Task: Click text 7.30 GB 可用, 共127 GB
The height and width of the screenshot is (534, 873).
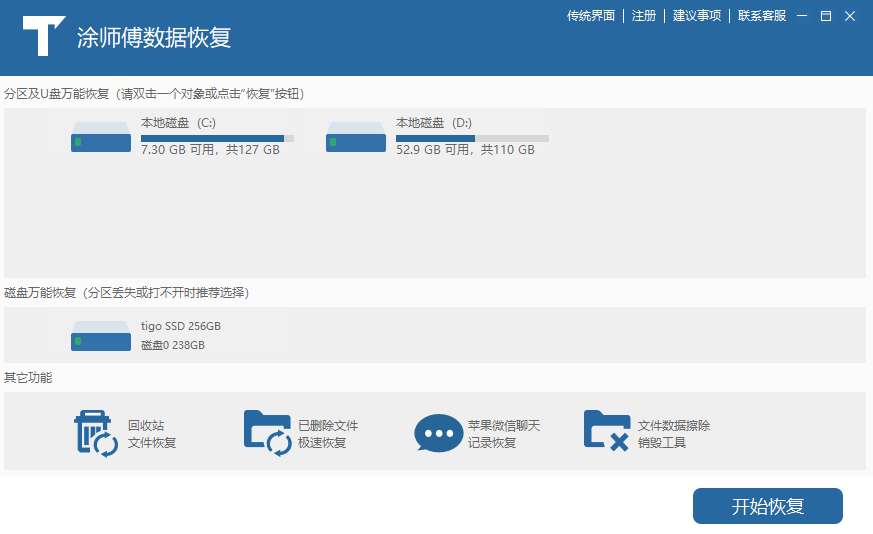Action: pyautogui.click(x=210, y=150)
